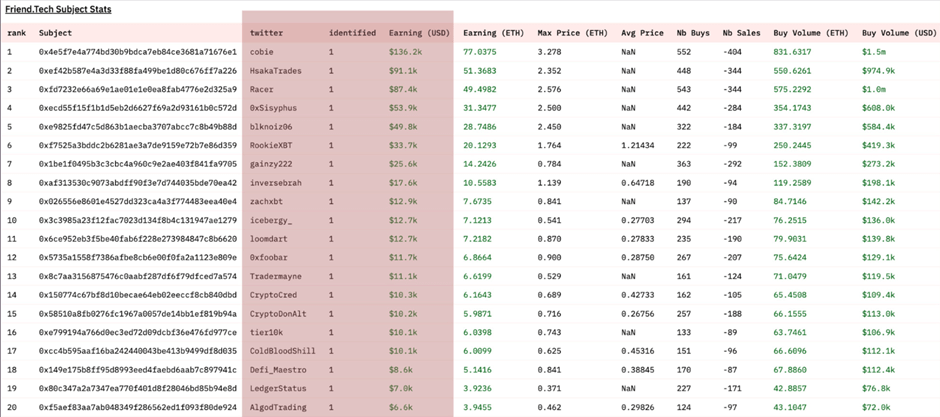Screen dimensions: 940x417
Task: Select the 77.0375 ETH earning value
Action: tap(480, 52)
